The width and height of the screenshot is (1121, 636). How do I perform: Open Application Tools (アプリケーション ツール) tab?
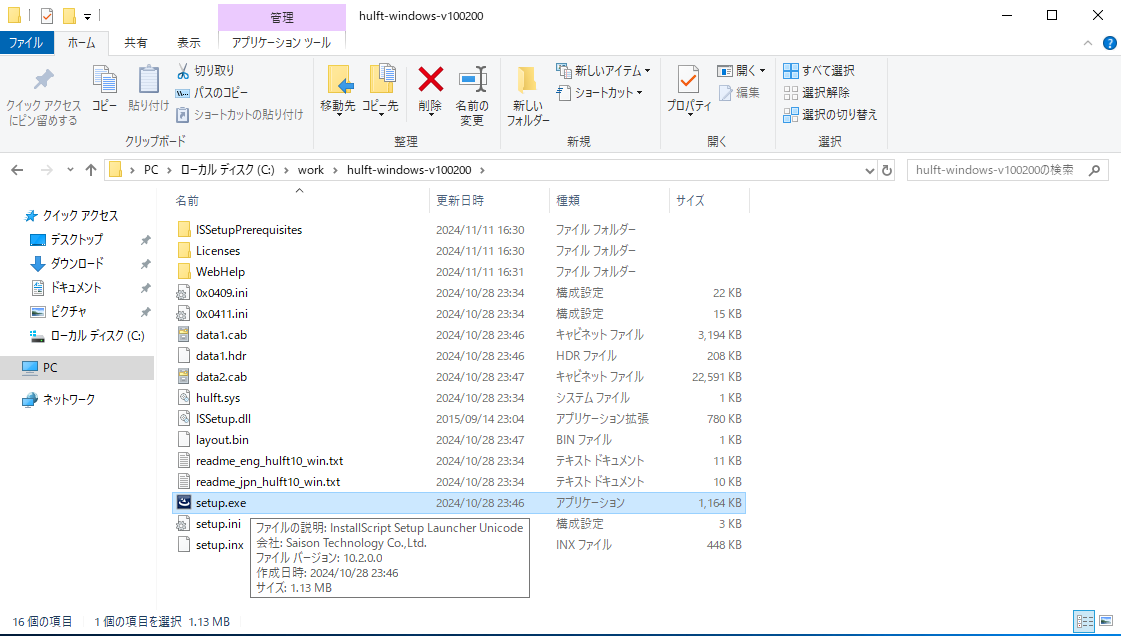[282, 43]
